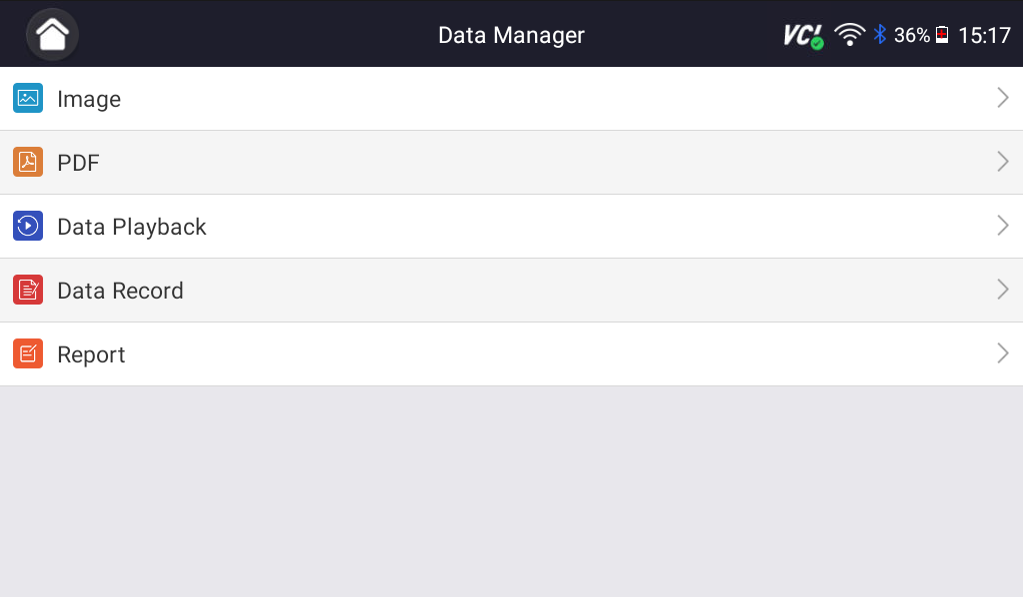
Task: Open the PDF menu entry
Action: (78, 163)
